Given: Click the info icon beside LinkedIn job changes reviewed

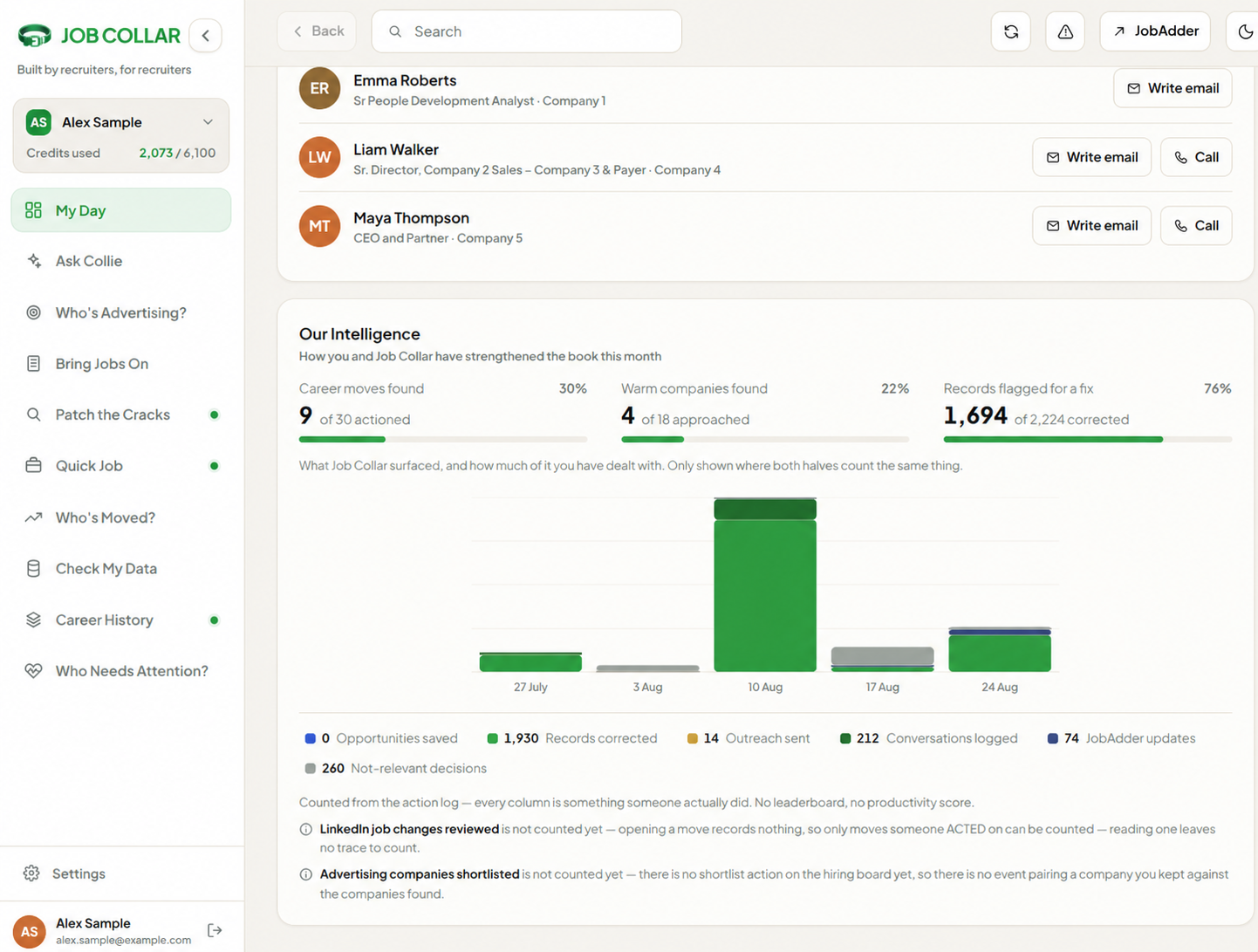Looking at the screenshot, I should pos(306,830).
